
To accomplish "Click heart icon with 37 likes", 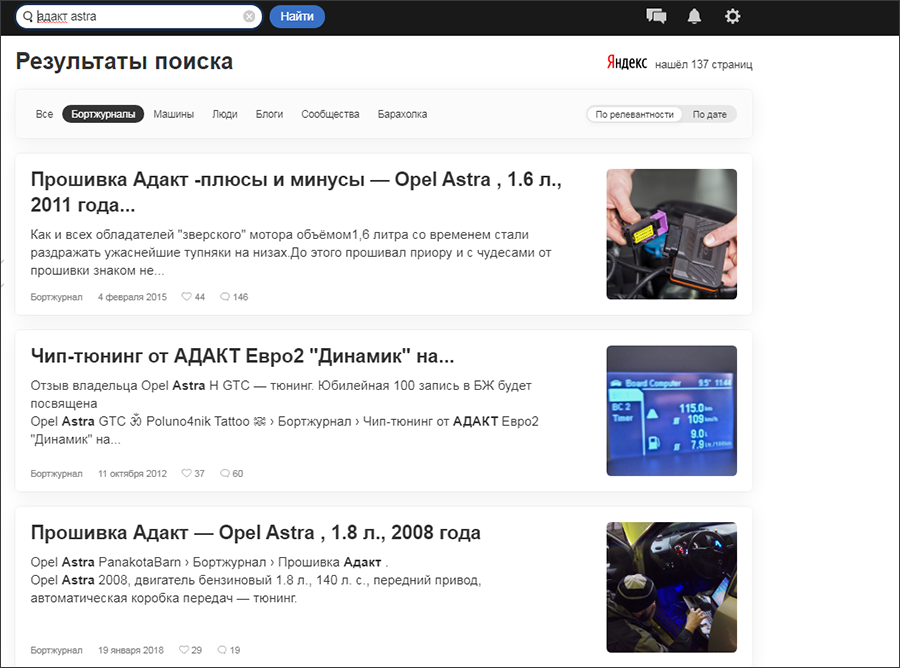I will (x=187, y=473).
